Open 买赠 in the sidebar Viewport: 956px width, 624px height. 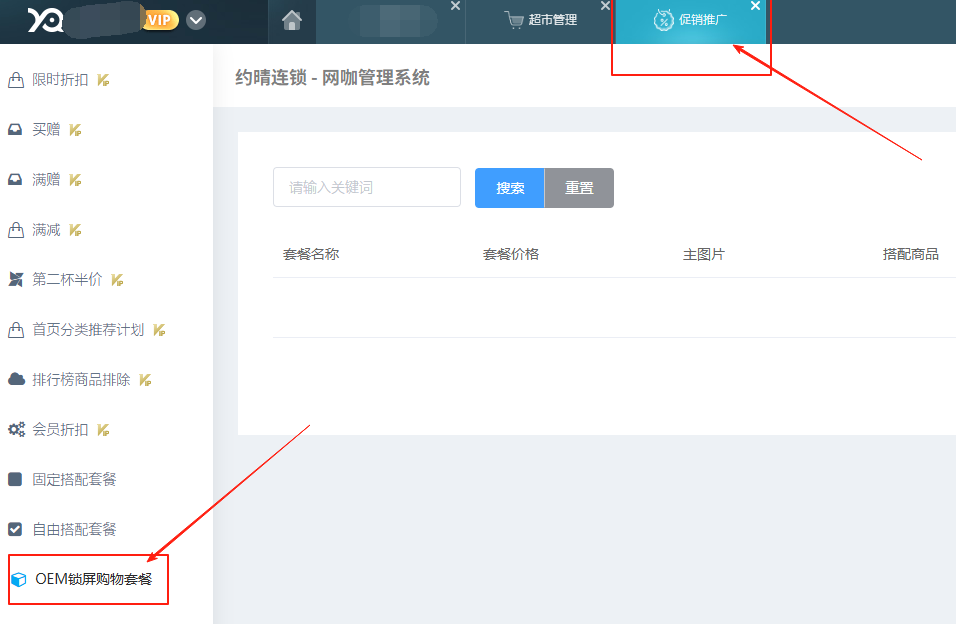46,129
